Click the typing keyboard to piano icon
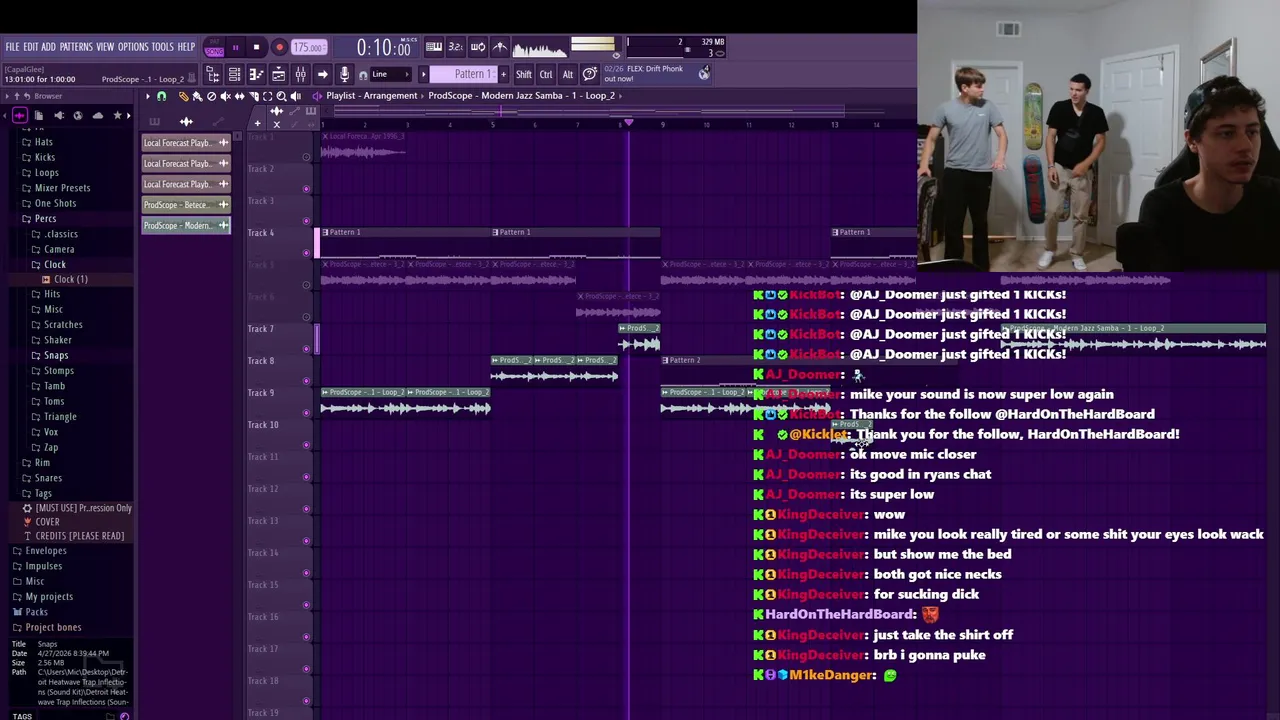Viewport: 1280px width, 720px height. tap(434, 47)
